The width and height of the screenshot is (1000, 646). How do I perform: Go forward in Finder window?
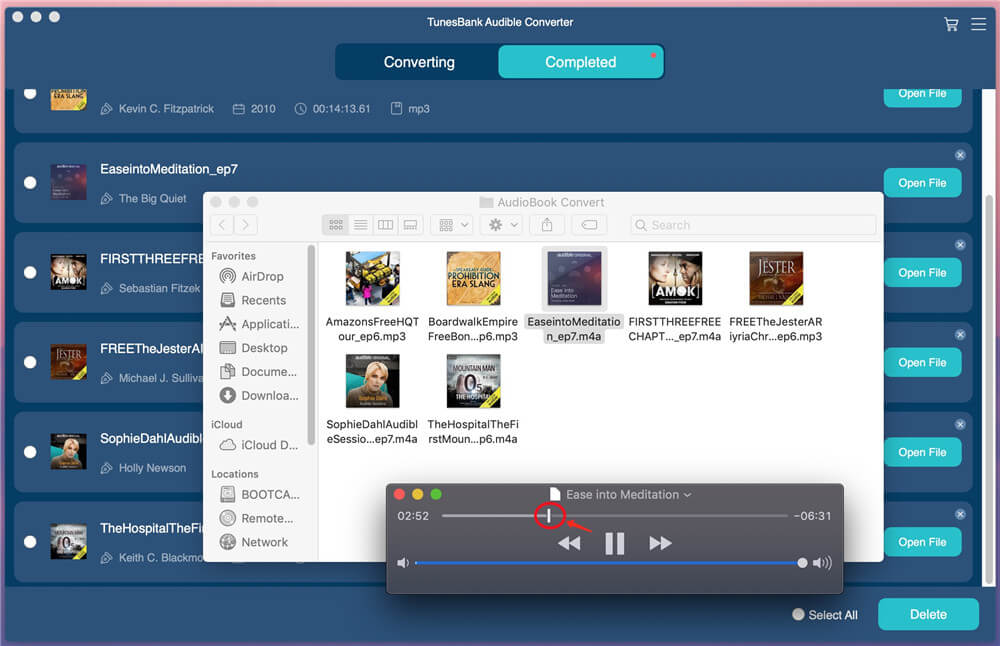(x=246, y=224)
